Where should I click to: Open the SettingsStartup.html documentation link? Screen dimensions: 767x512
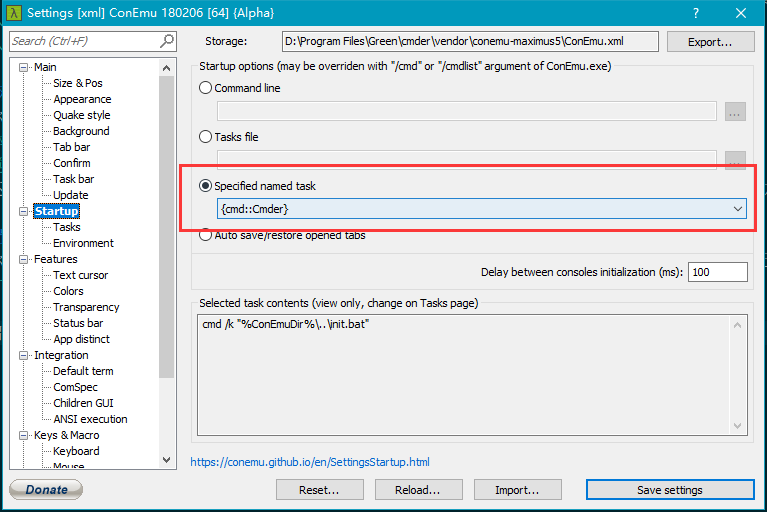point(310,462)
